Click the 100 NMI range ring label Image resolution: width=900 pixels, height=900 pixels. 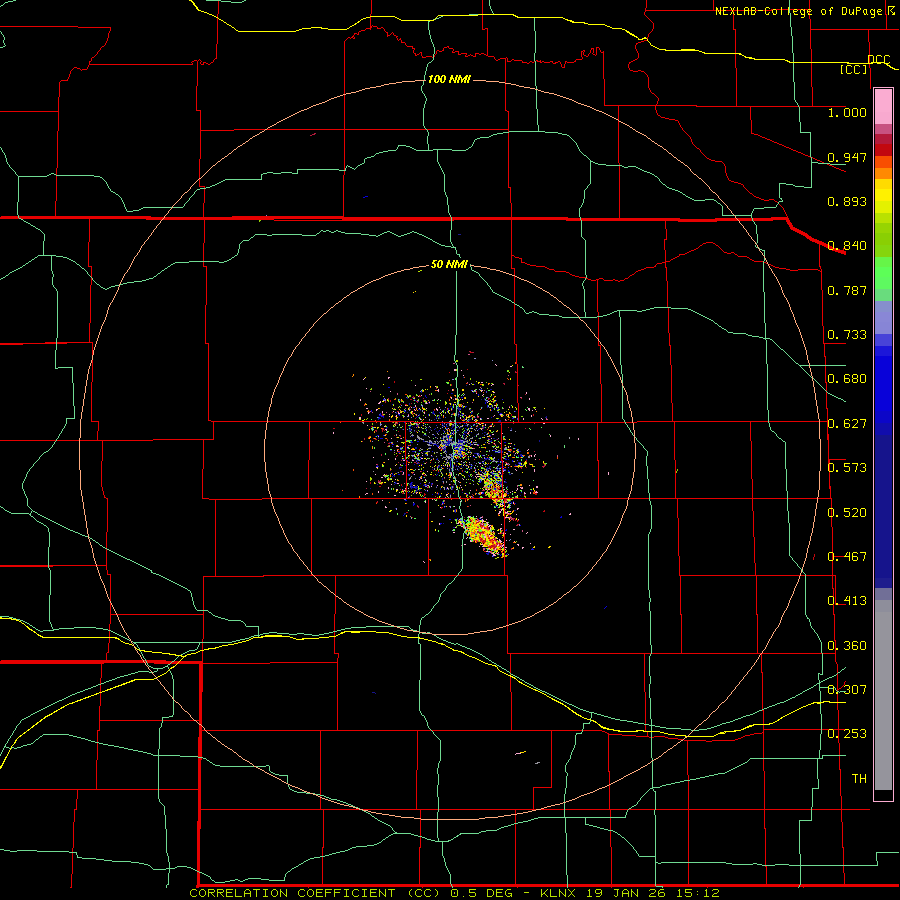(449, 79)
